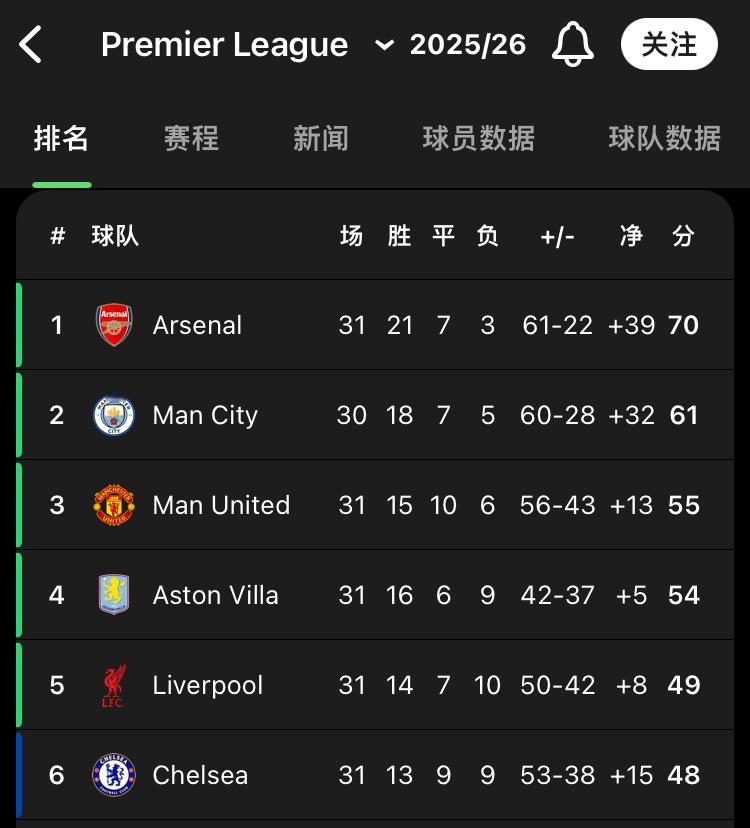750x828 pixels.
Task: Select the 排名 tab
Action: [x=62, y=138]
